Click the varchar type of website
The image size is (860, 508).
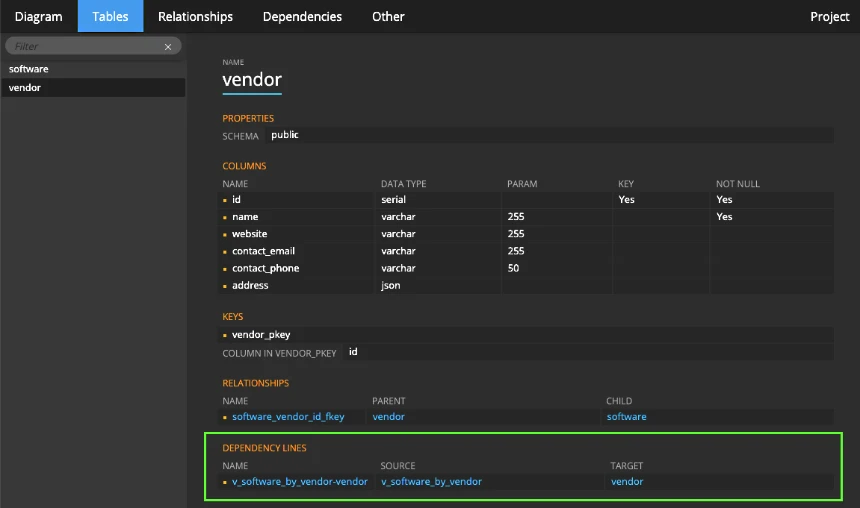coord(398,234)
